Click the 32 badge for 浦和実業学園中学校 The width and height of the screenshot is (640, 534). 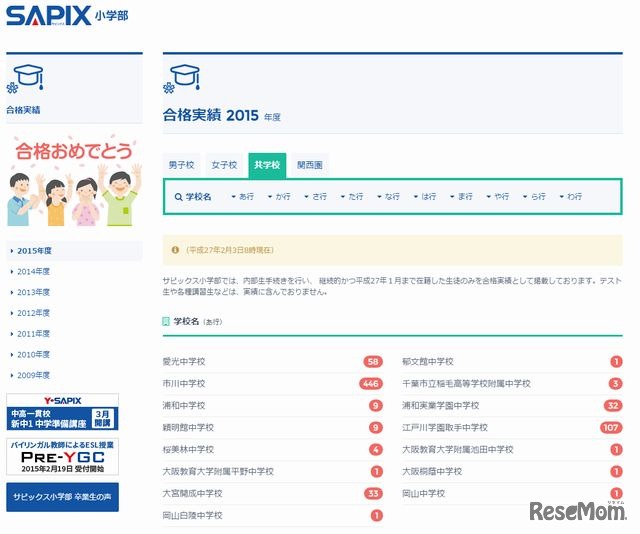[613, 405]
